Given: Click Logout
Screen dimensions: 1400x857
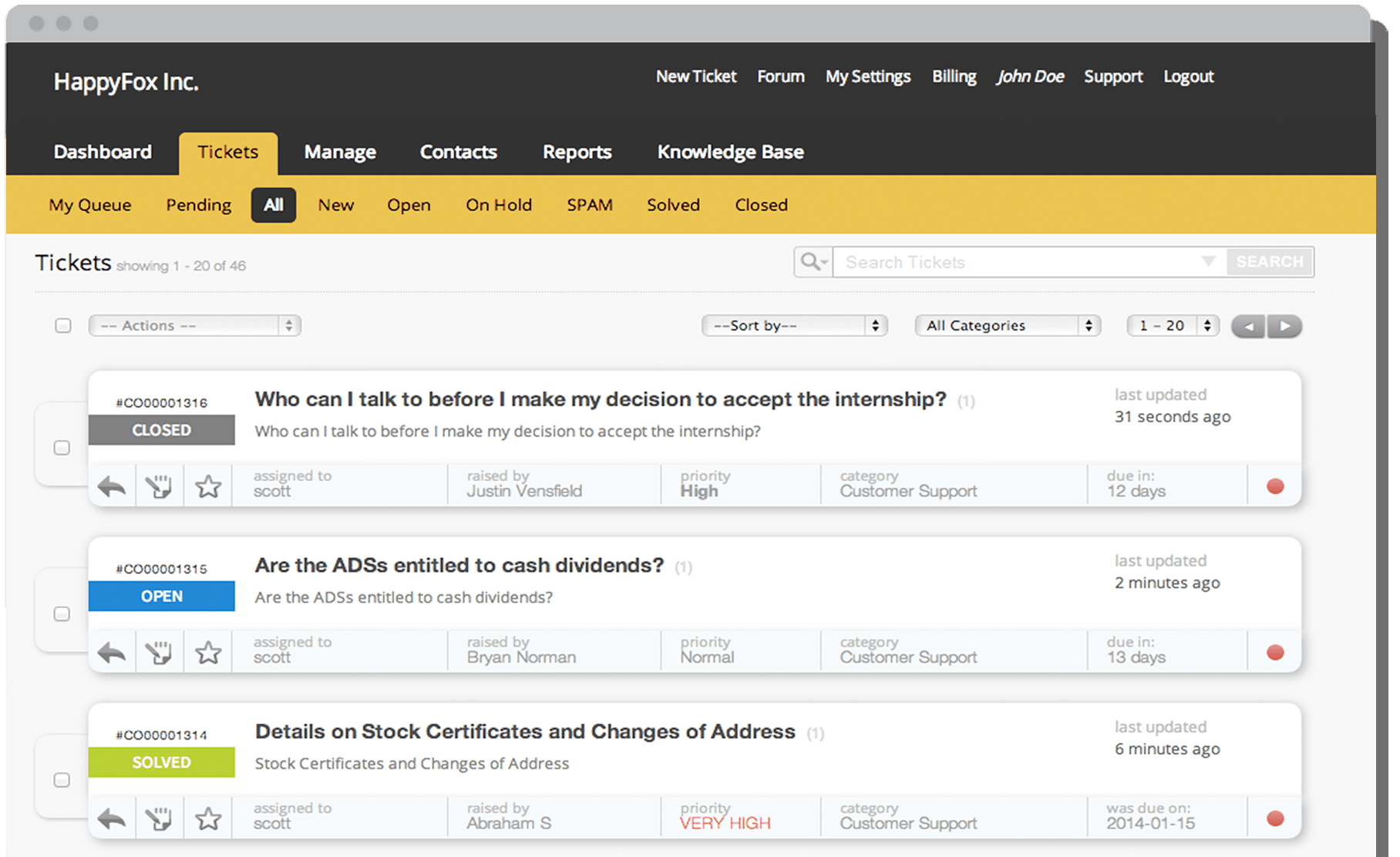Looking at the screenshot, I should pyautogui.click(x=1189, y=77).
